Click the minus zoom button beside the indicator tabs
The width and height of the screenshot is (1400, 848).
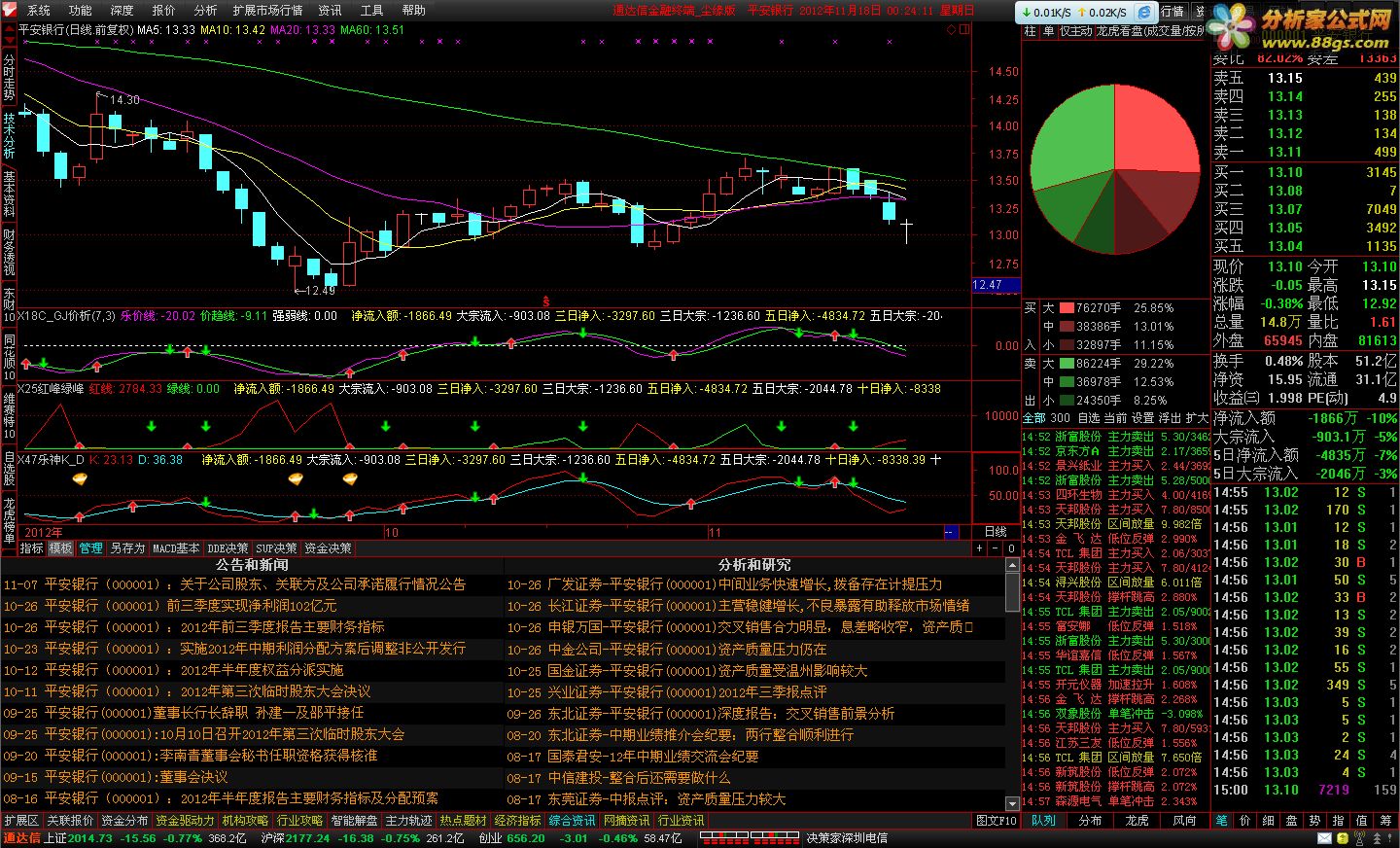[x=996, y=548]
